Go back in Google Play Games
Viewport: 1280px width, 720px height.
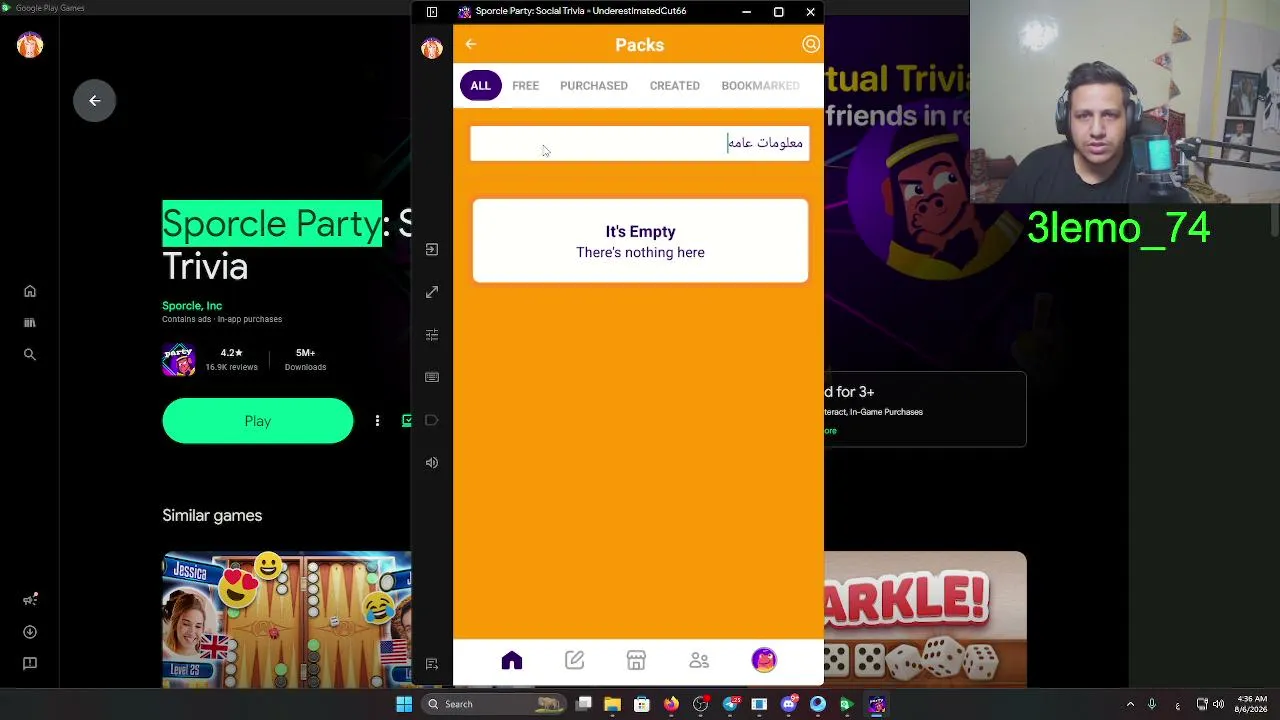tap(95, 100)
